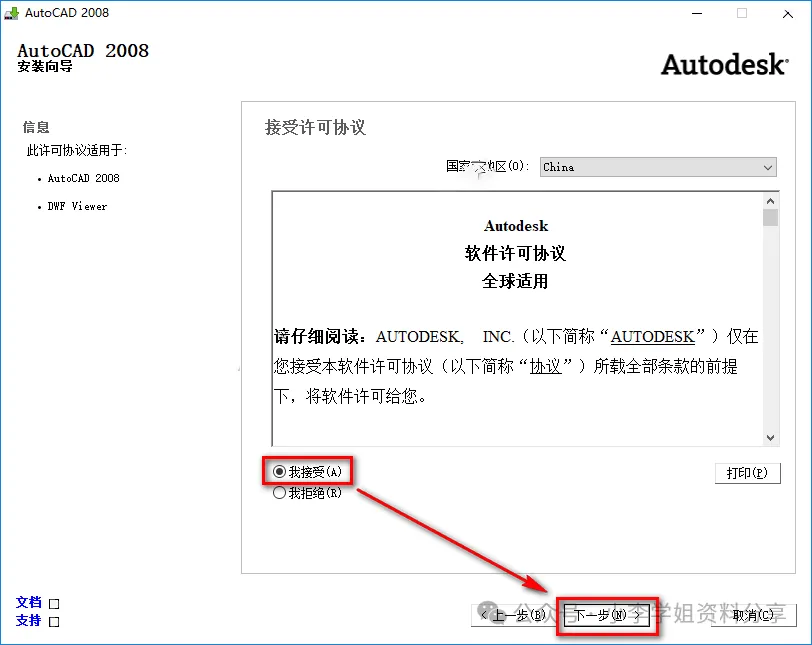
Task: Click the underlined AUTODESK term in license text
Action: 652,336
